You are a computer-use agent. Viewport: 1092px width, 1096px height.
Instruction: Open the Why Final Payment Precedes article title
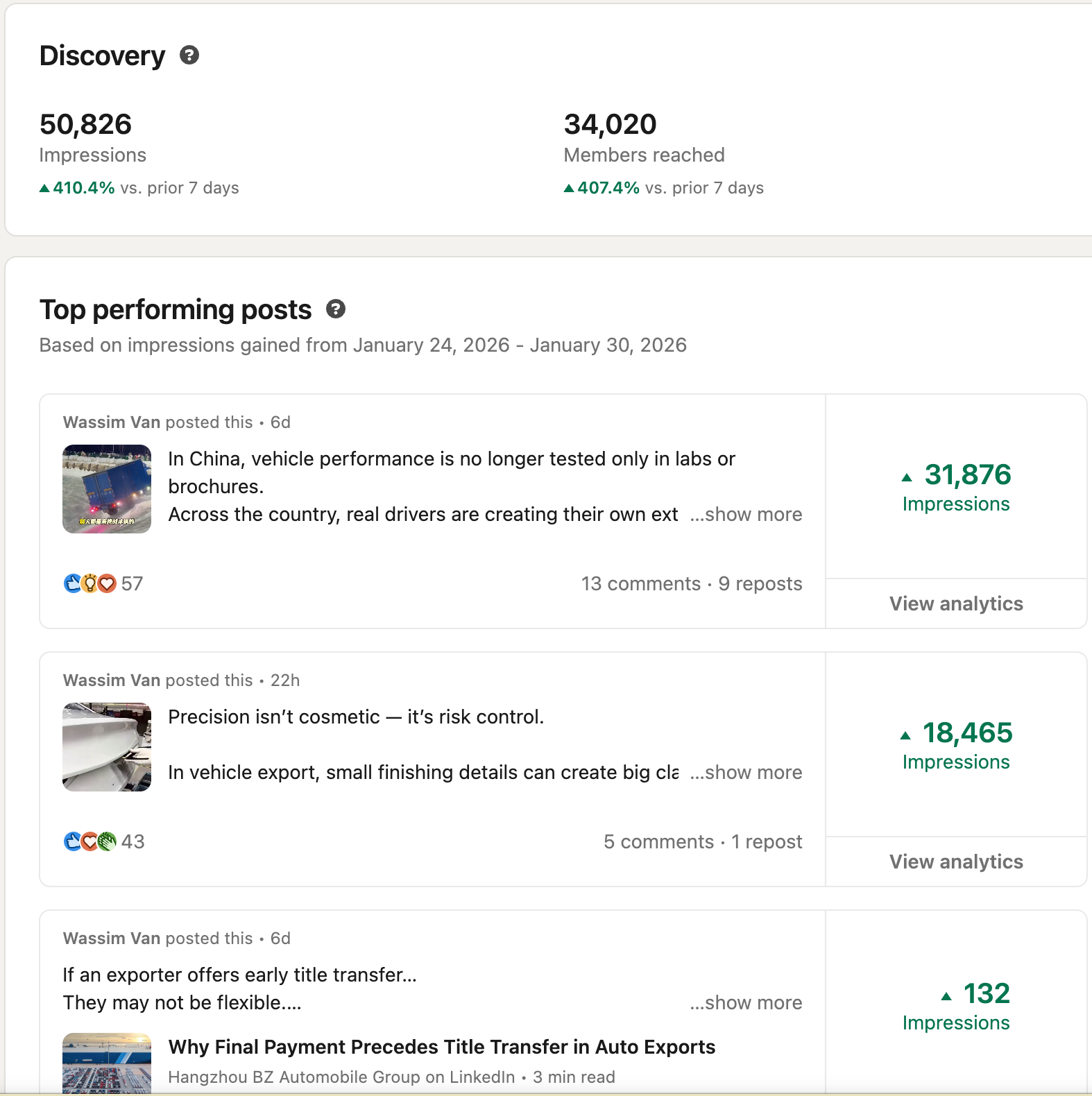(442, 1047)
